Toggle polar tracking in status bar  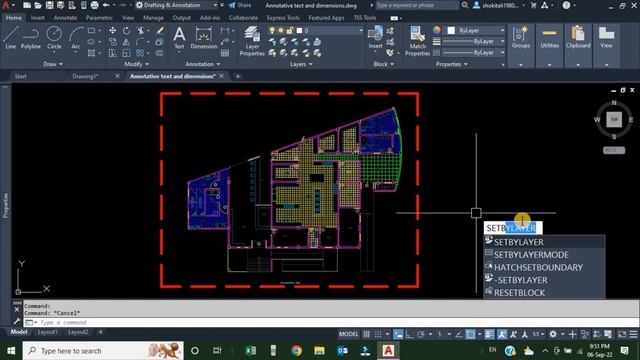tap(421, 334)
